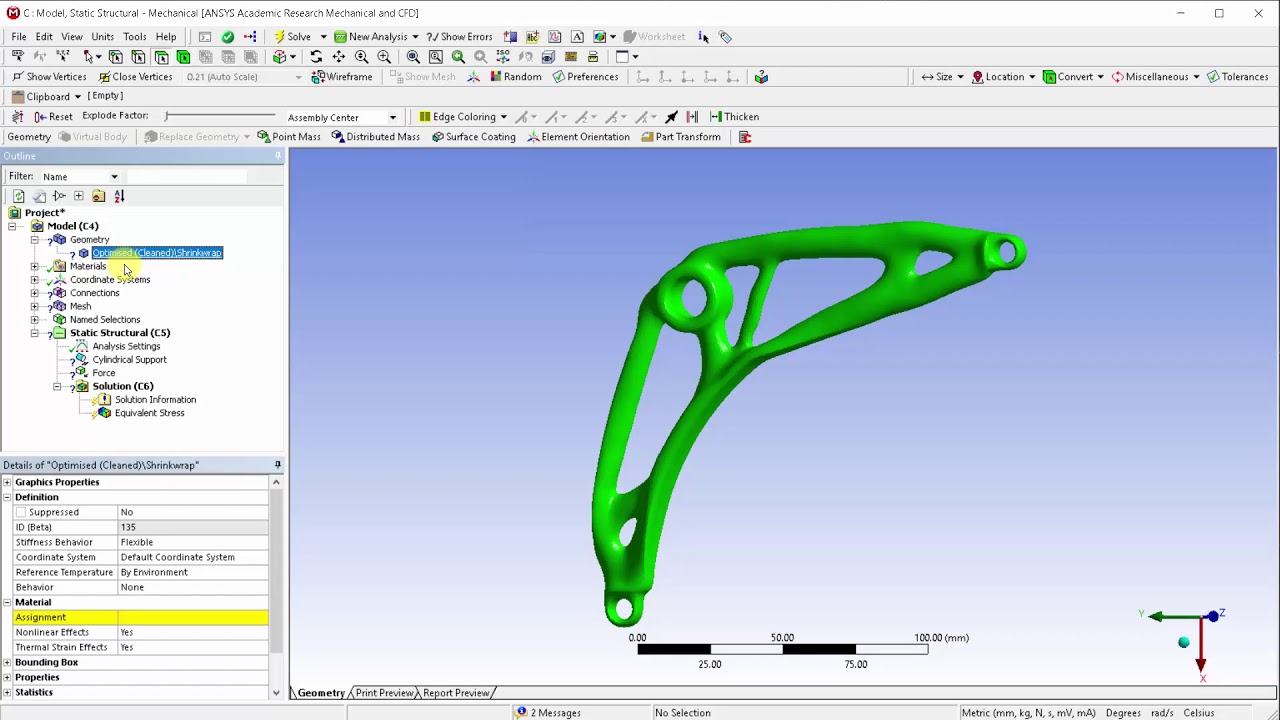Open the View menu
Viewport: 1280px width, 720px height.
[x=72, y=37]
